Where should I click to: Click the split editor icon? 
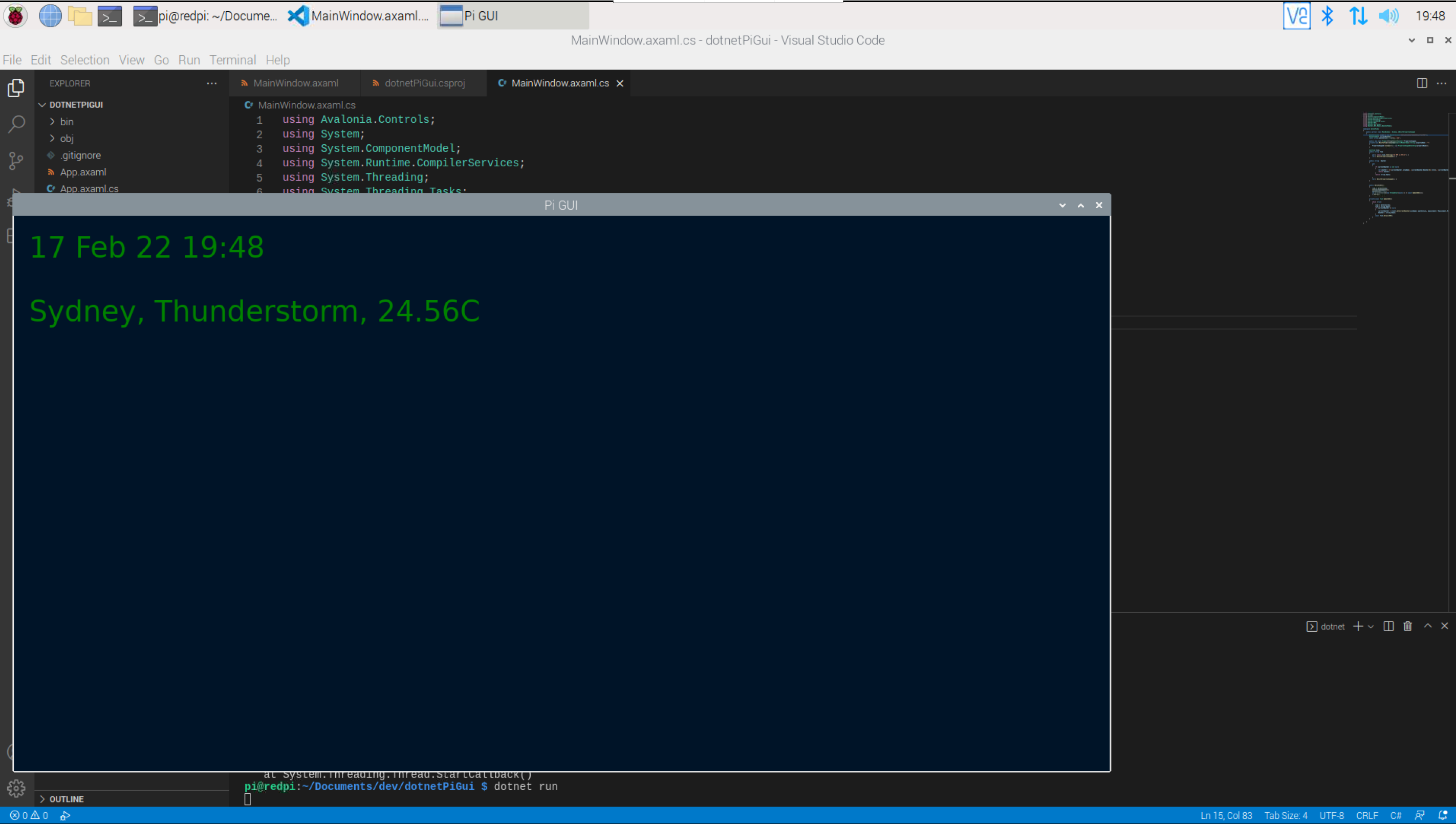1422,83
